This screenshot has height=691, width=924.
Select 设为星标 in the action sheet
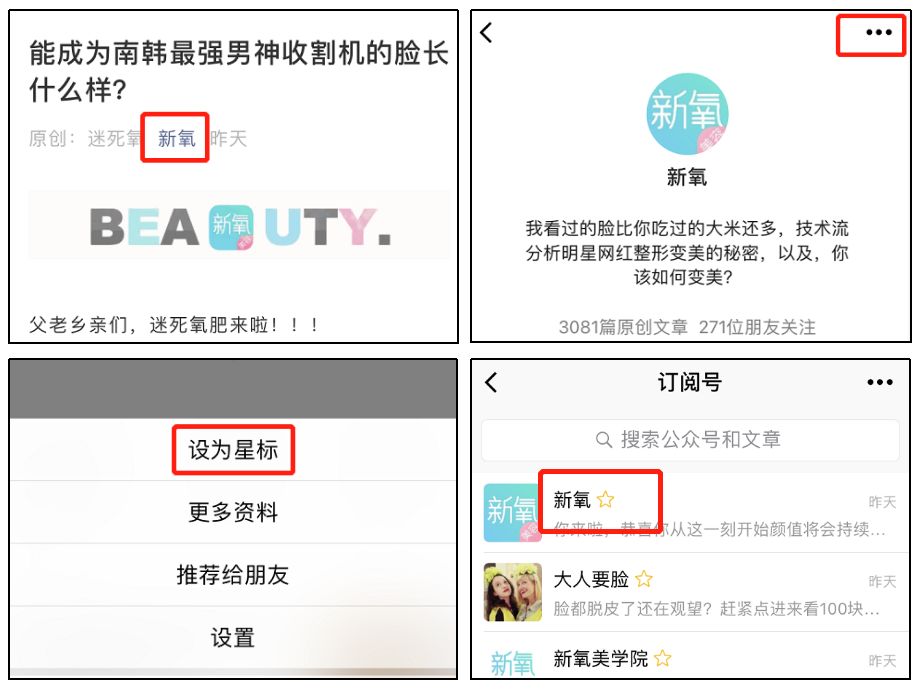[x=233, y=450]
